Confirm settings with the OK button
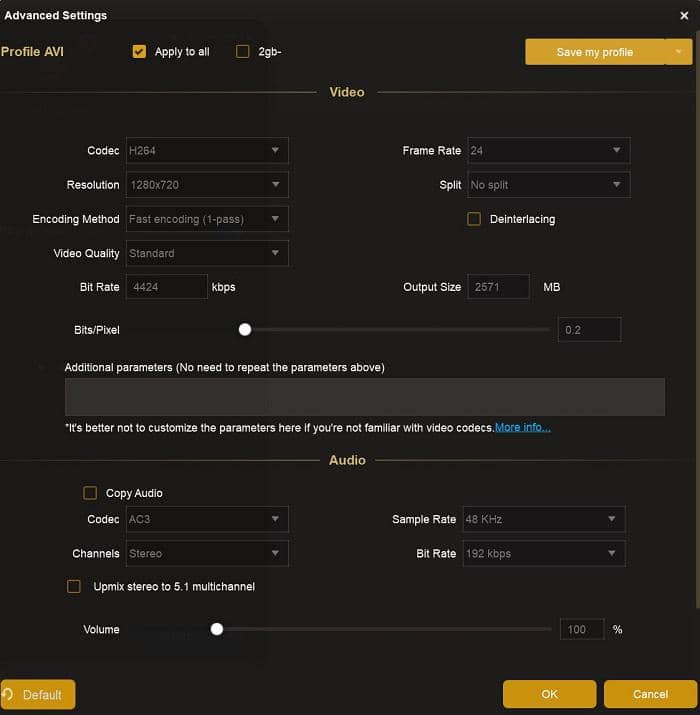The image size is (700, 715). click(550, 694)
